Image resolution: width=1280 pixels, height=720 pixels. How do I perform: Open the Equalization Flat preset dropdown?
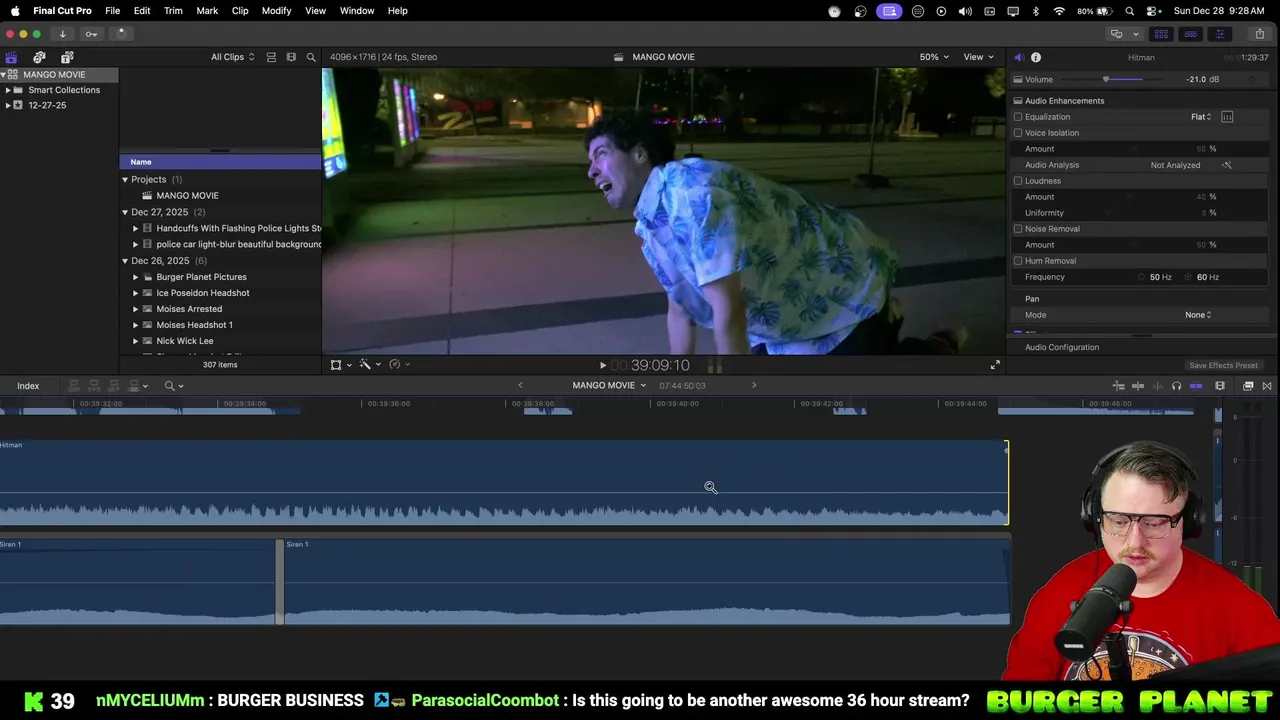tap(1201, 117)
